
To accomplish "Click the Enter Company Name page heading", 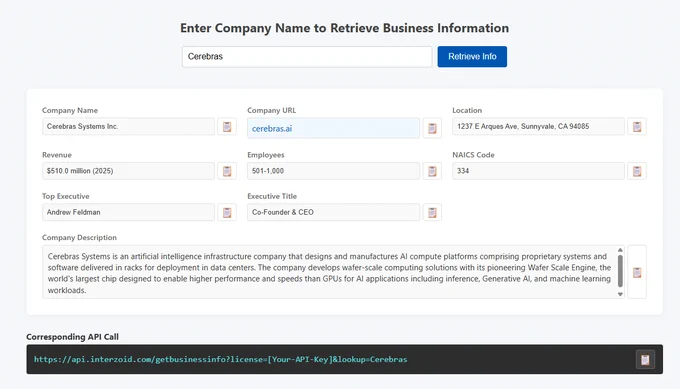I will pyautogui.click(x=344, y=28).
